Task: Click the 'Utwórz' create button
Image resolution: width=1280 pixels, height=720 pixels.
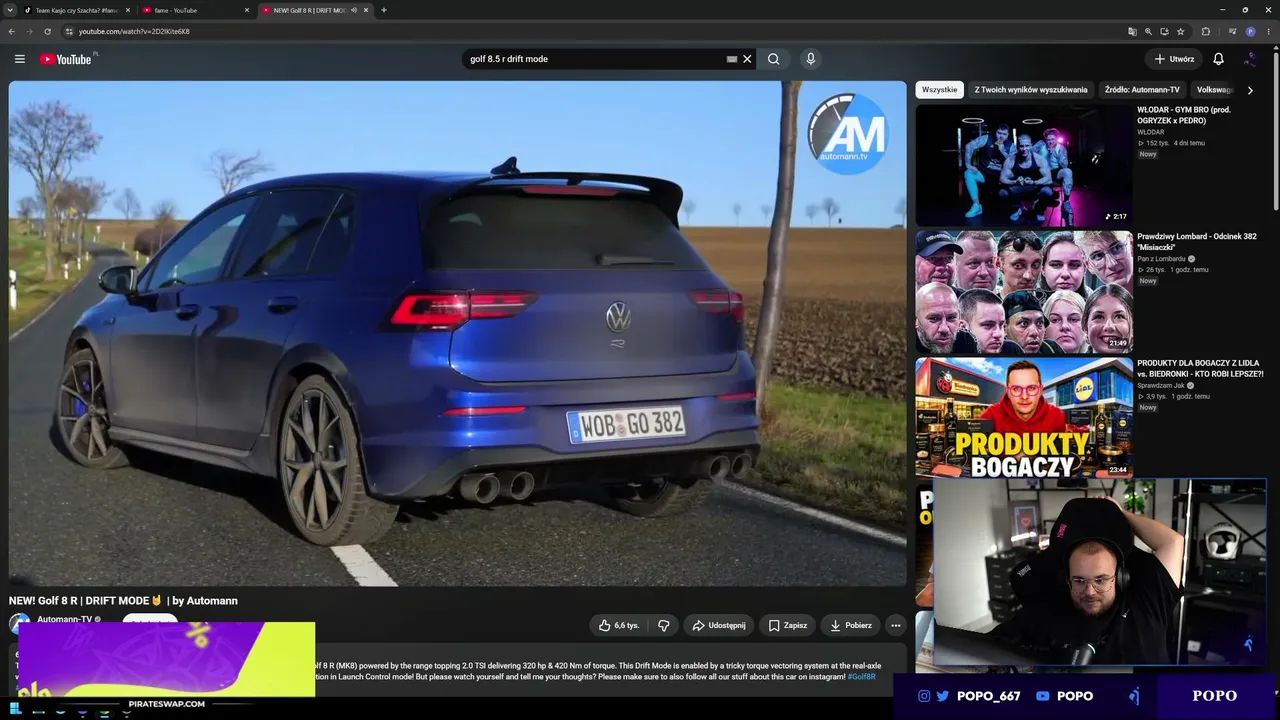Action: pyautogui.click(x=1174, y=59)
